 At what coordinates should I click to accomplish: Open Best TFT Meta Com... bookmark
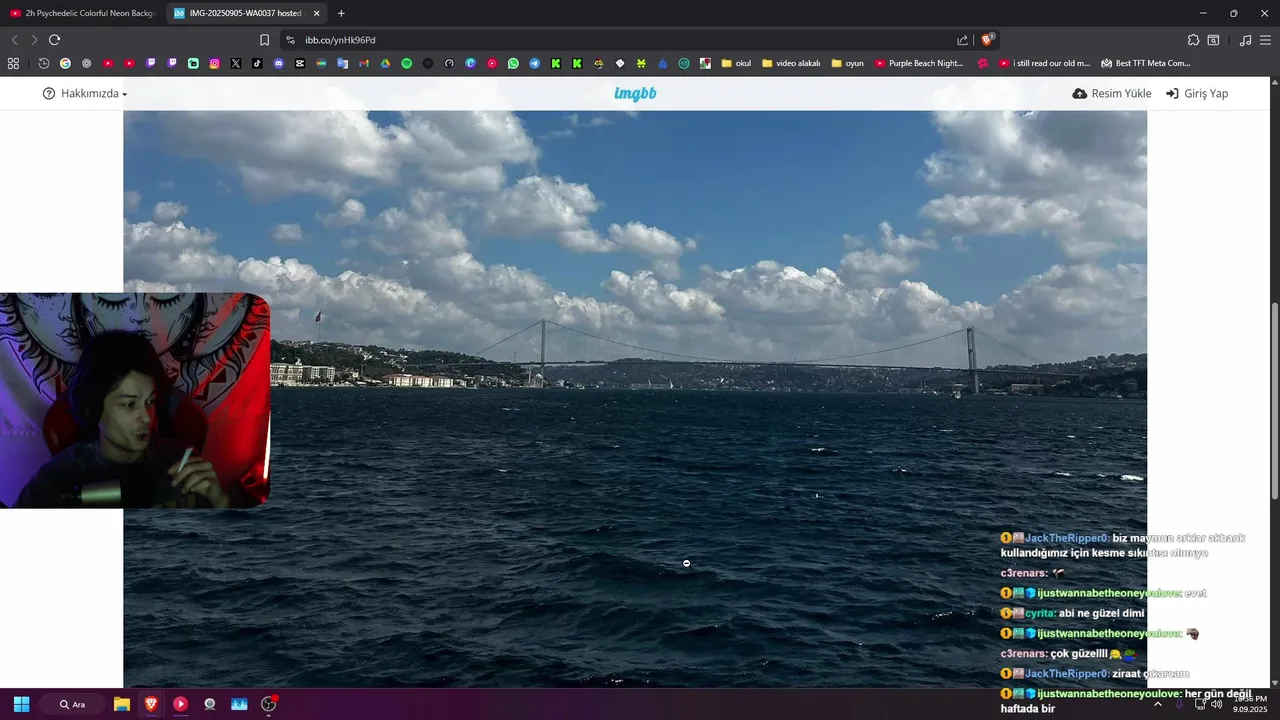[1145, 63]
